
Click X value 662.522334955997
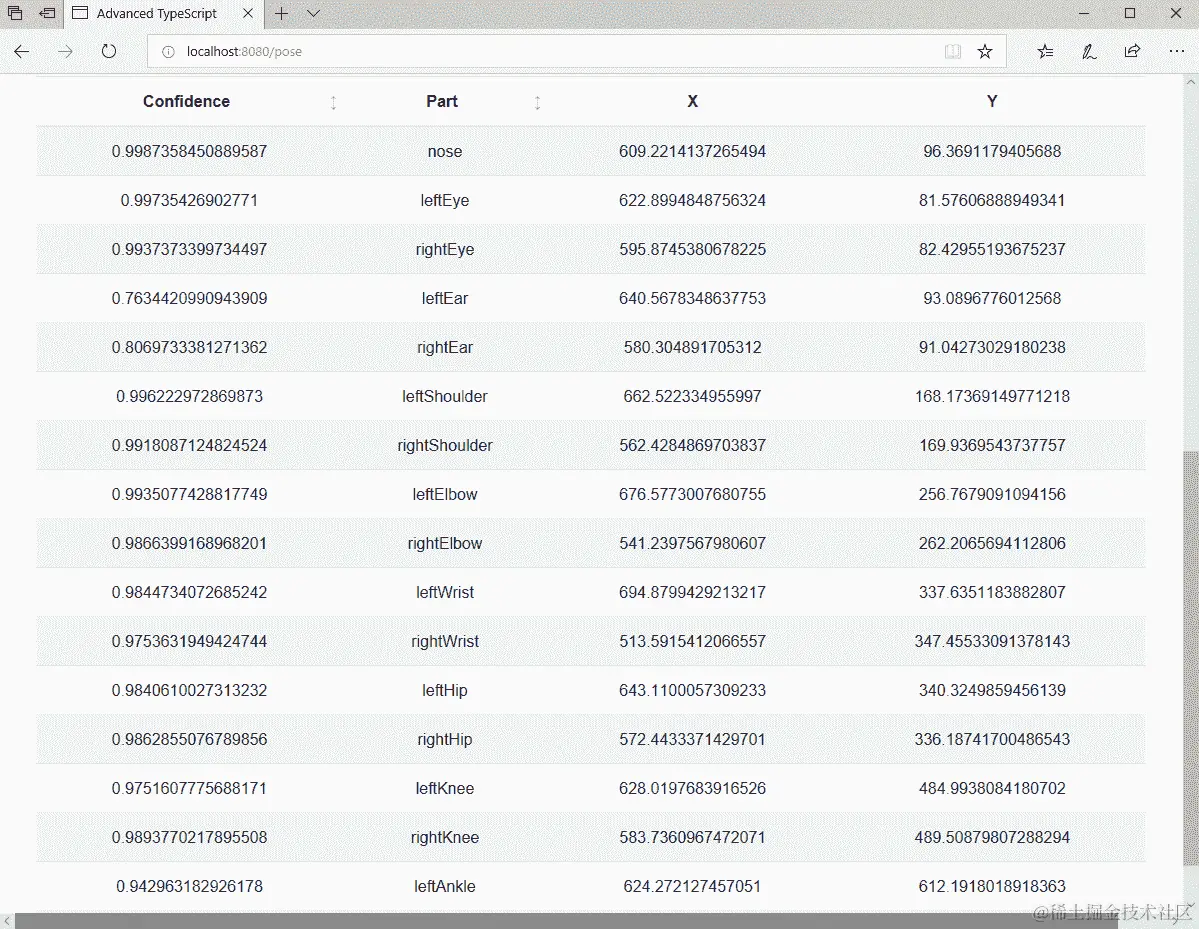[x=692, y=396]
